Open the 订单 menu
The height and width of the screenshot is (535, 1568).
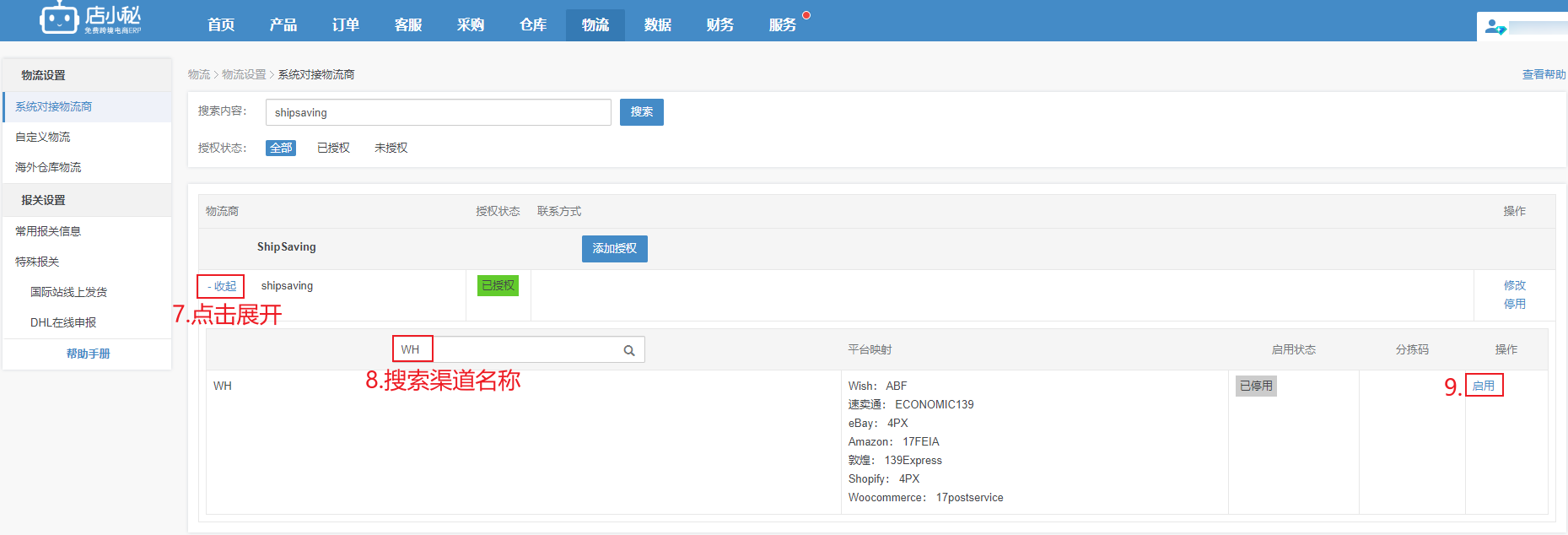(x=346, y=24)
